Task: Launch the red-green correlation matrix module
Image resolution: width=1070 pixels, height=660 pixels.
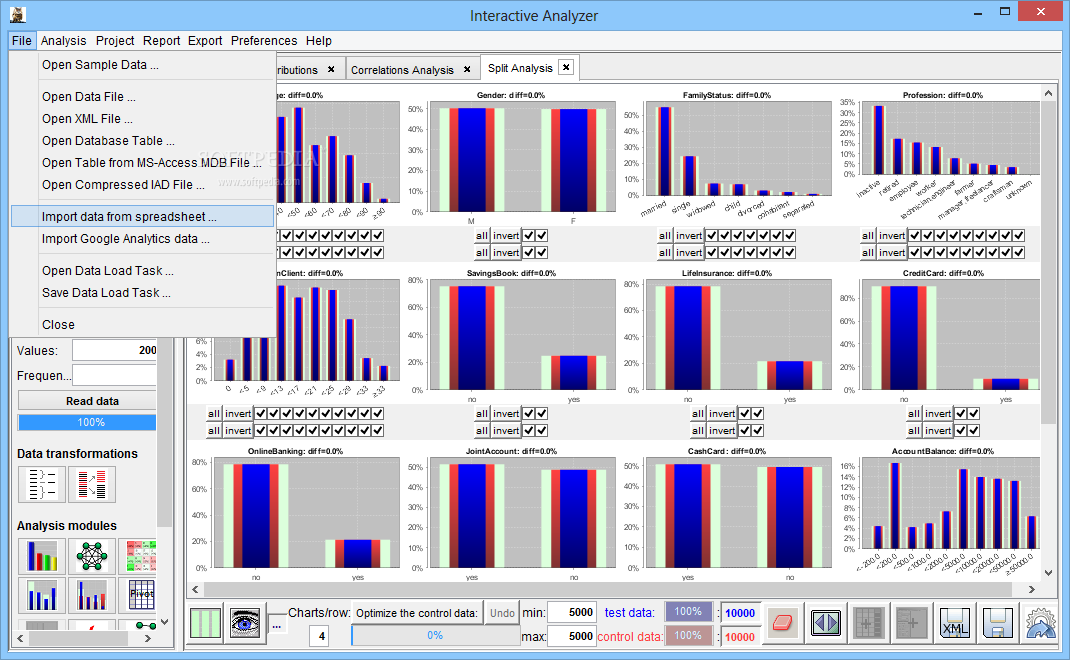Action: (138, 556)
